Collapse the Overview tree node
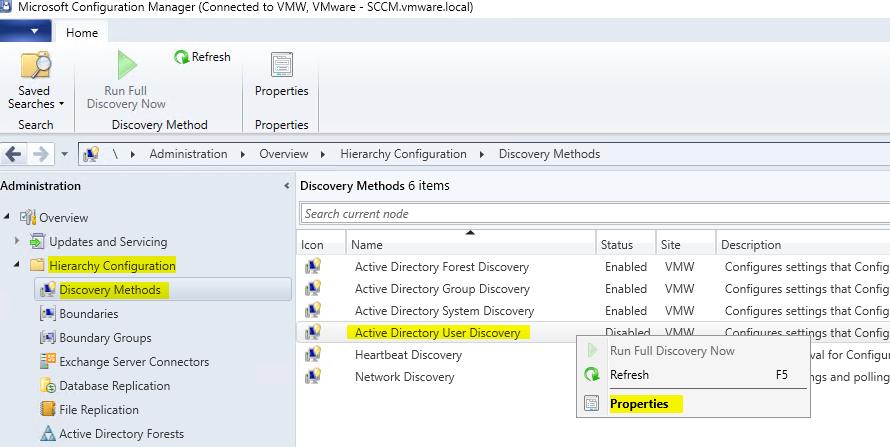This screenshot has width=890, height=447. point(8,218)
